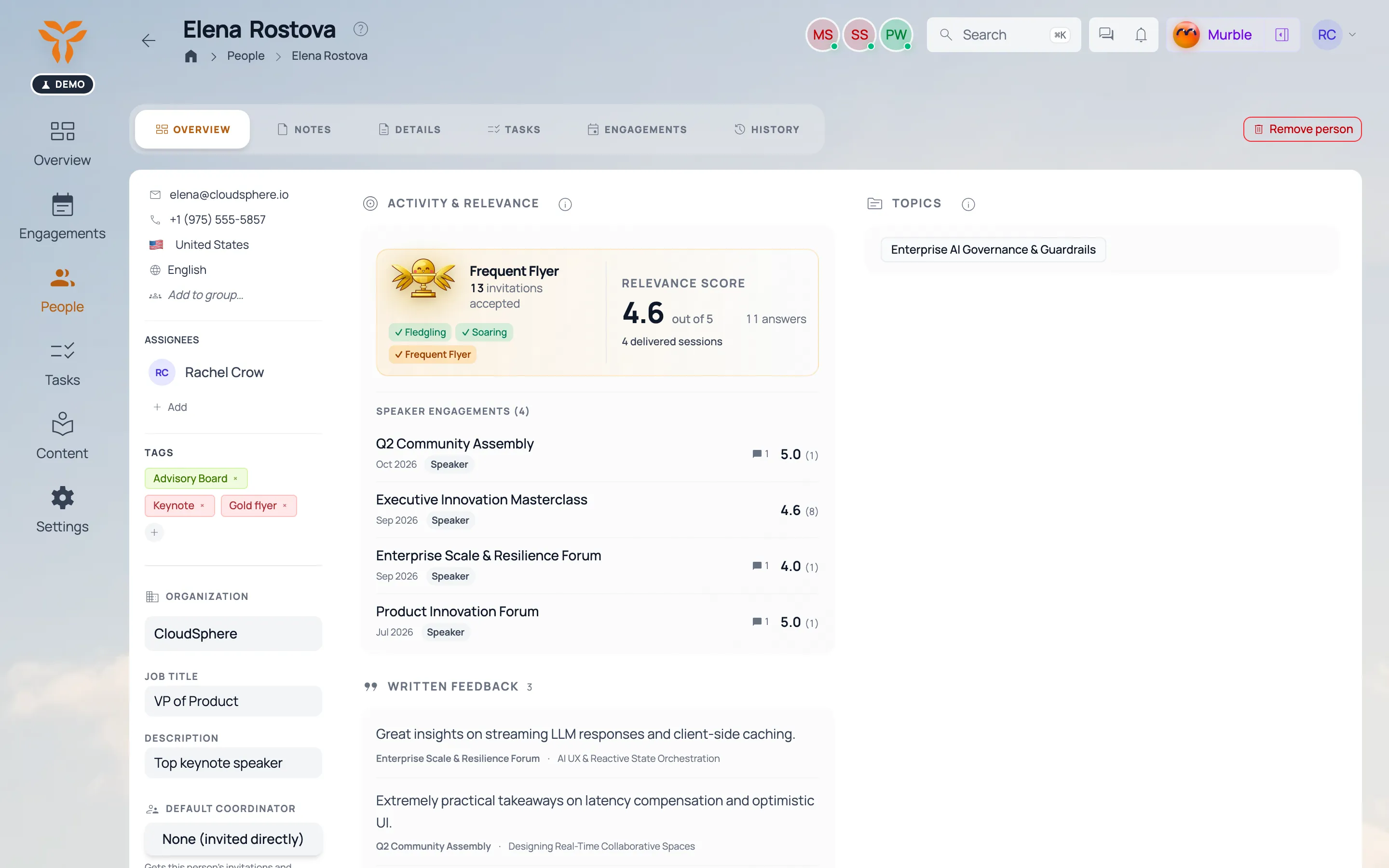Open the Default Coordinator dropdown
The image size is (1389, 868).
(x=233, y=839)
